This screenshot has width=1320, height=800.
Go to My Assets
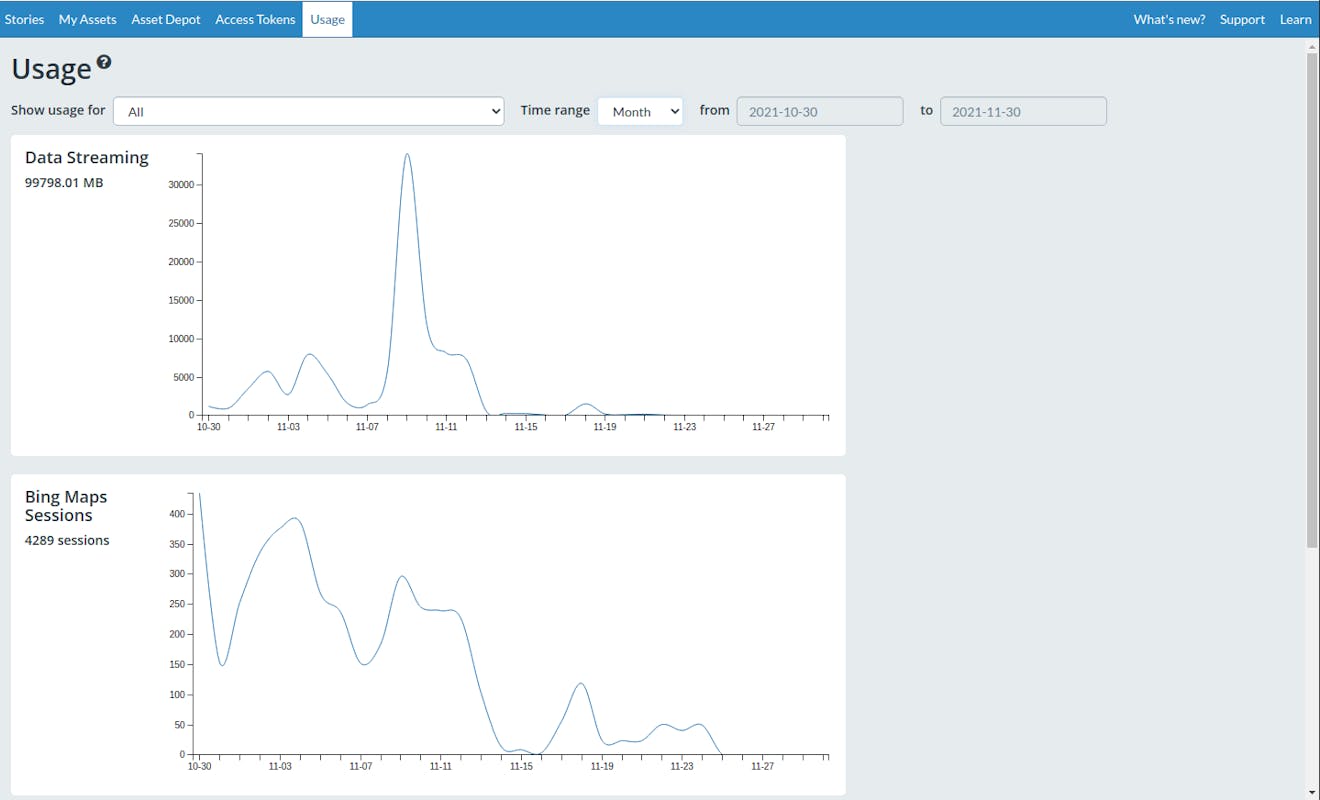pos(87,19)
